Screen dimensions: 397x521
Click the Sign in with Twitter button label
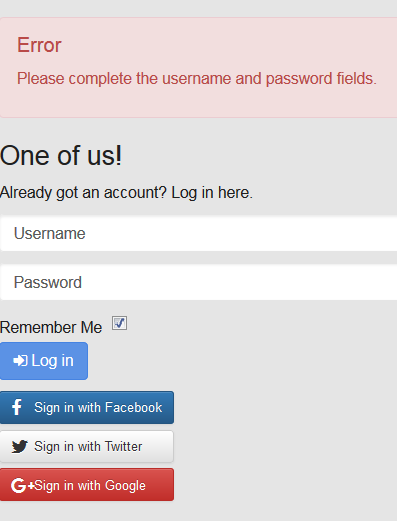[88, 447]
